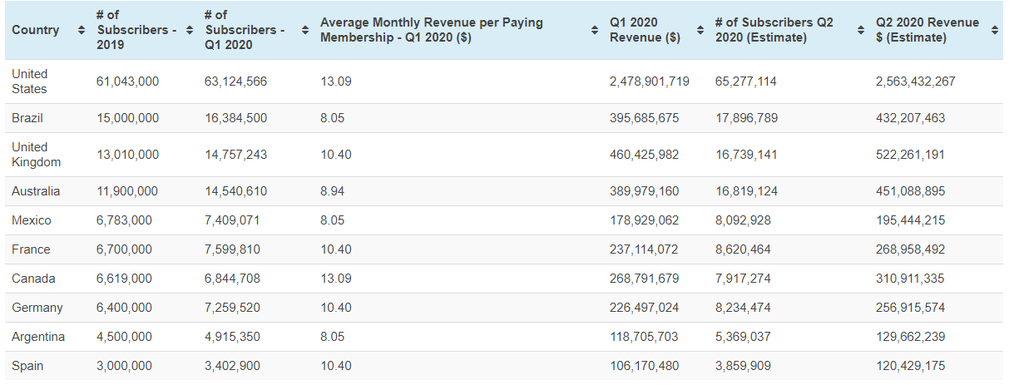Screen dimensions: 1024x385
Task: Click Mexico's Q1 revenue value 178,929,062
Action: click(644, 221)
